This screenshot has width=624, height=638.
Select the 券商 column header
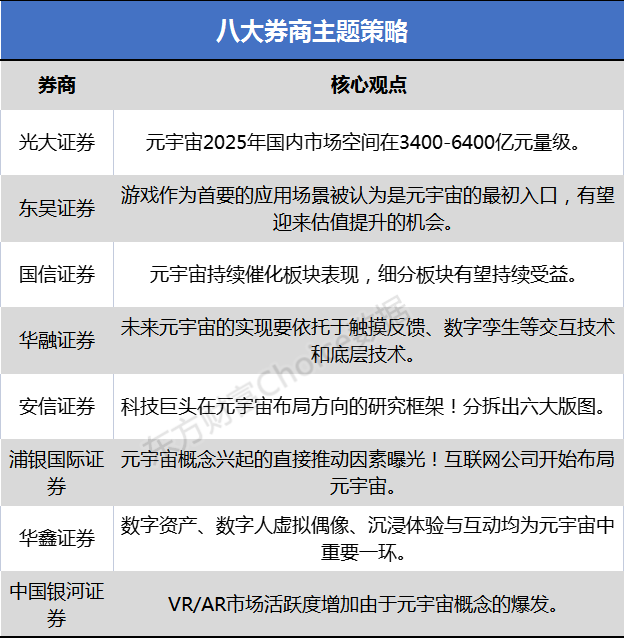coord(57,85)
